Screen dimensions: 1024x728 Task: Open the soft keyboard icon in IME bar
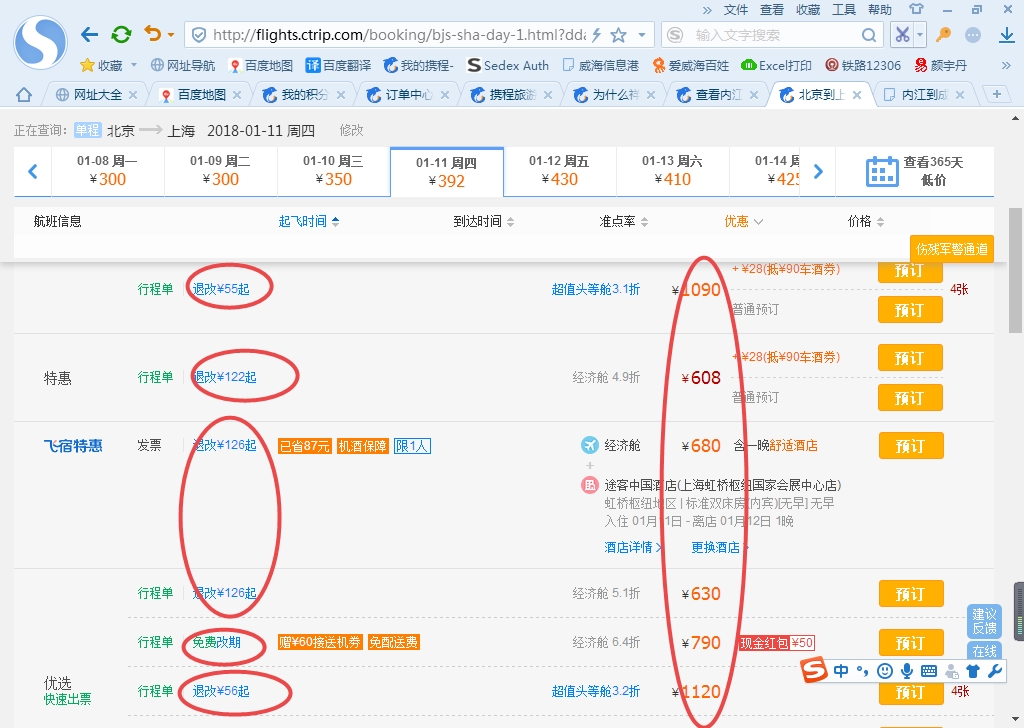(x=929, y=671)
